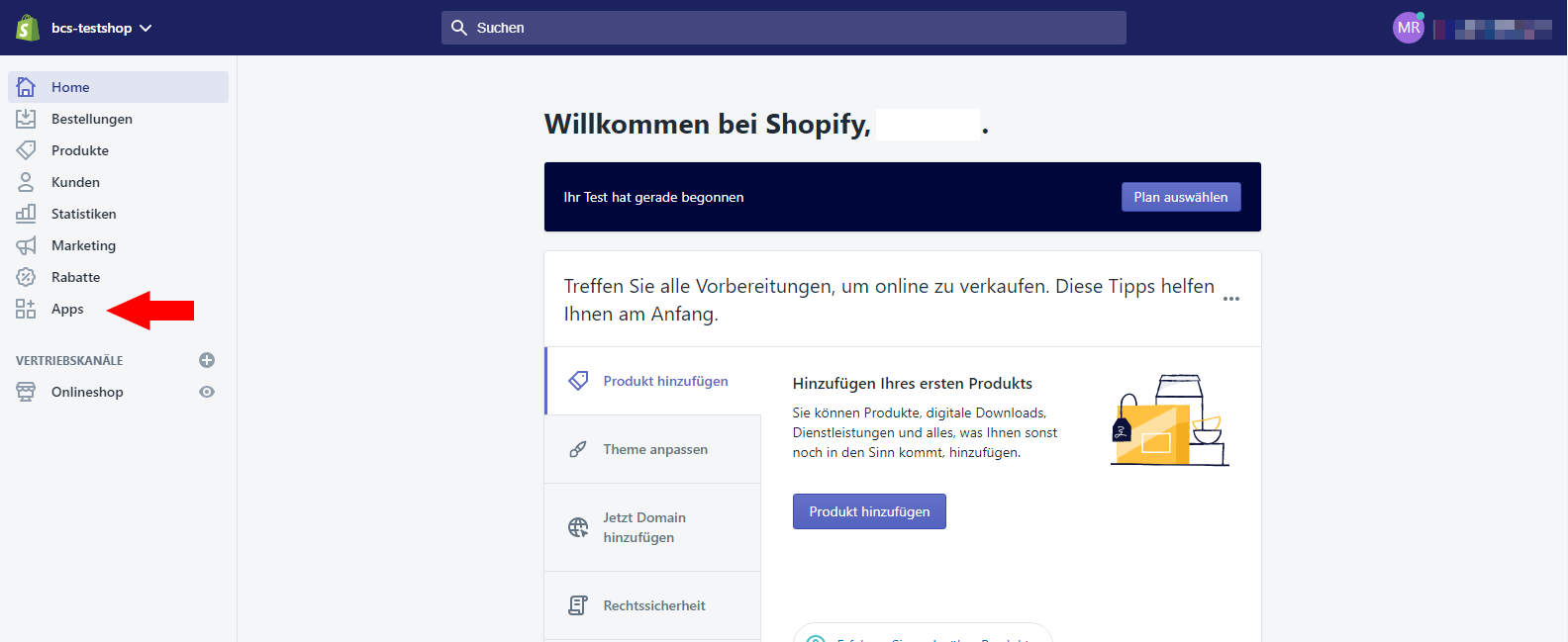Click the brush icon for Theme anpassen
Screen dimensions: 1568x642
[x=578, y=449]
